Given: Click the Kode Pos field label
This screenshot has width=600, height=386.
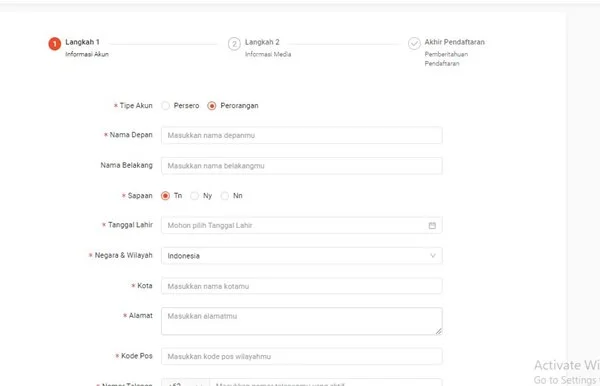Looking at the screenshot, I should [x=137, y=356].
